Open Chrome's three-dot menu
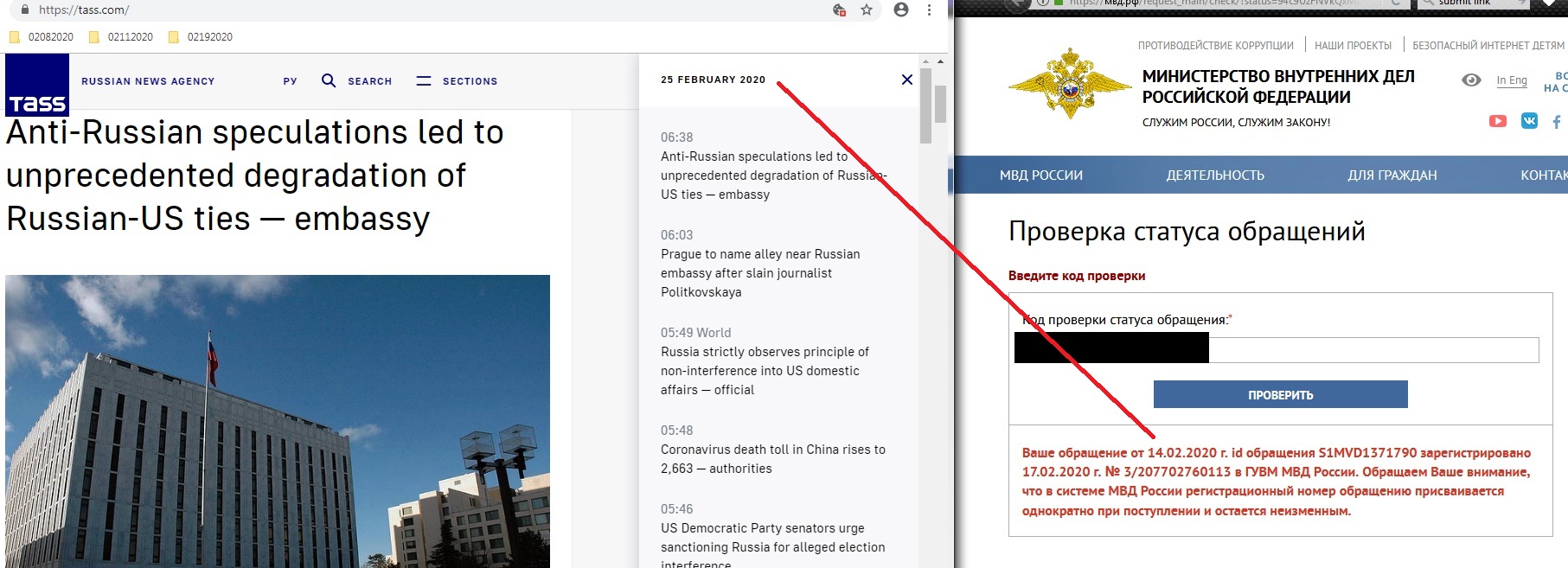Viewport: 1568px width, 568px height. [x=929, y=10]
